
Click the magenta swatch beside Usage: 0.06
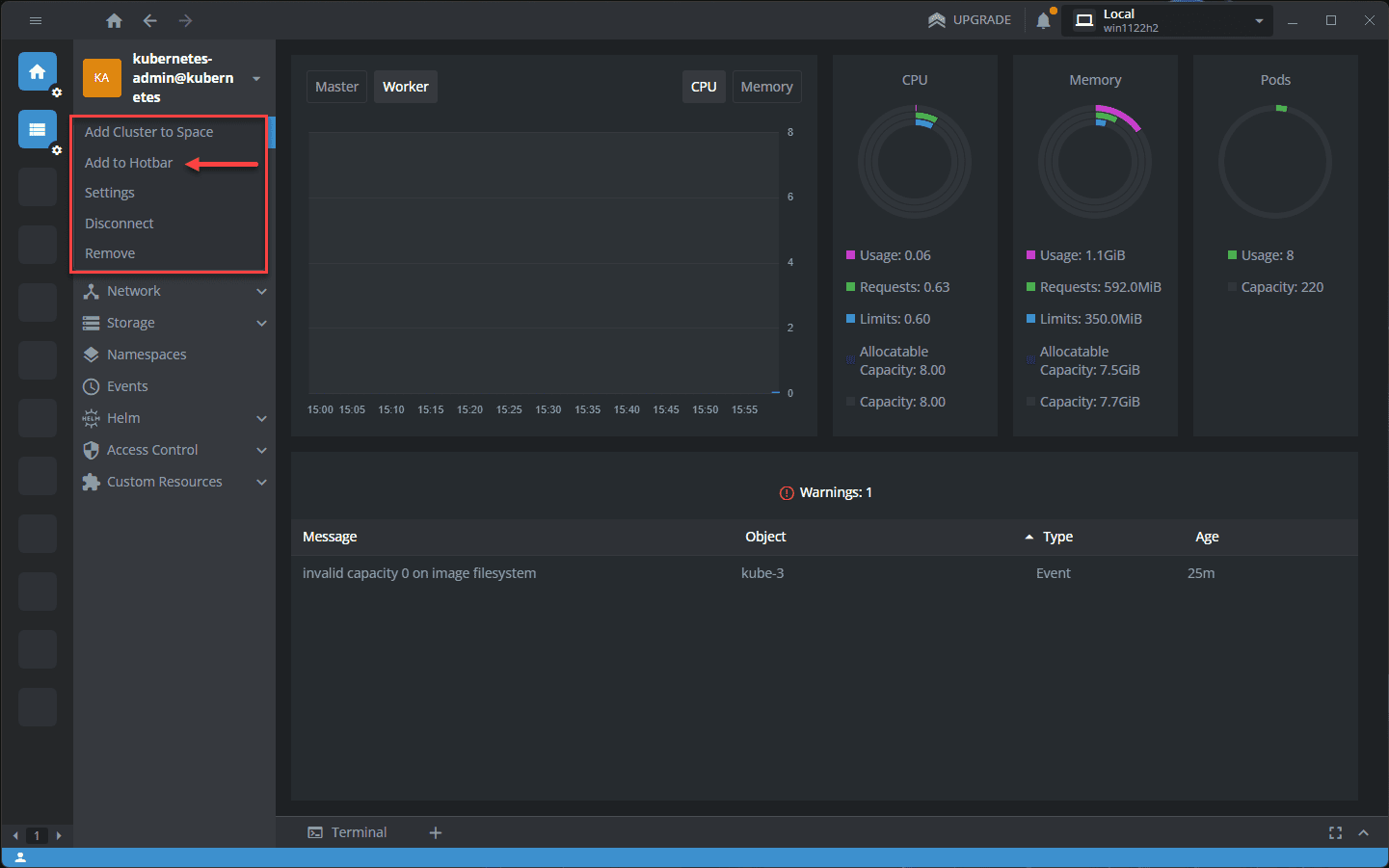(x=850, y=255)
